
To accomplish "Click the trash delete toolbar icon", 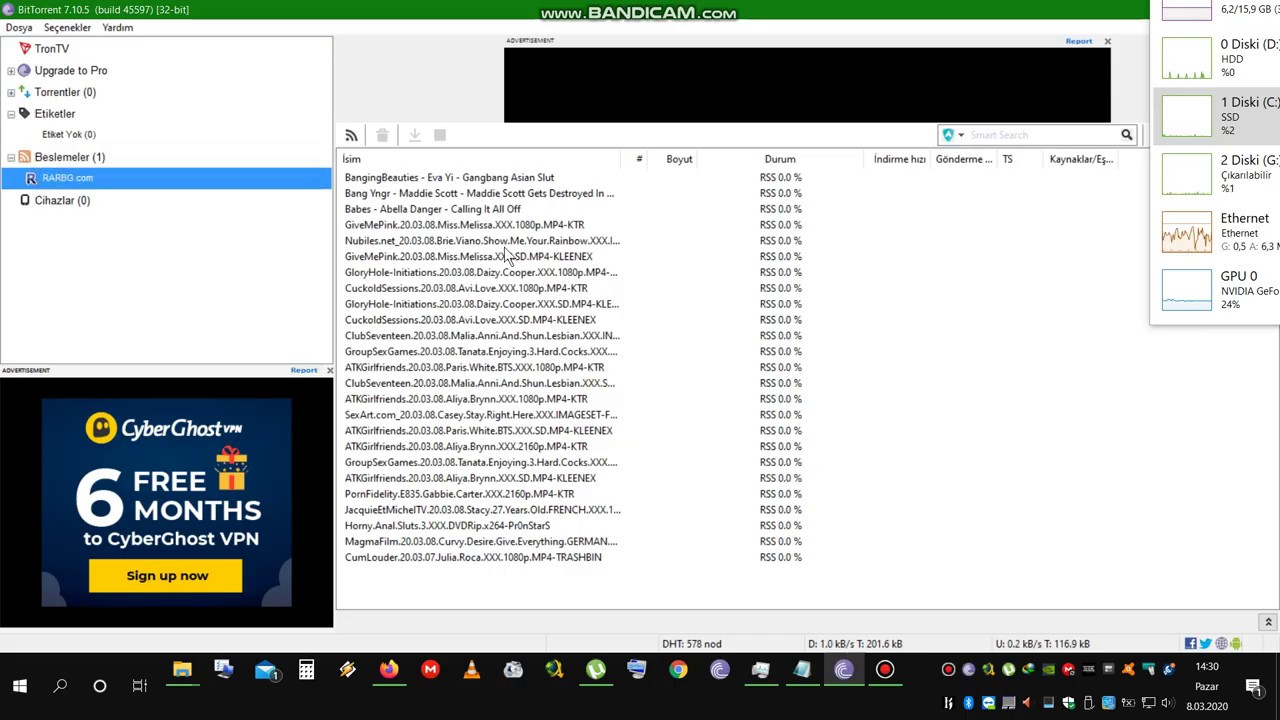I will coord(382,135).
